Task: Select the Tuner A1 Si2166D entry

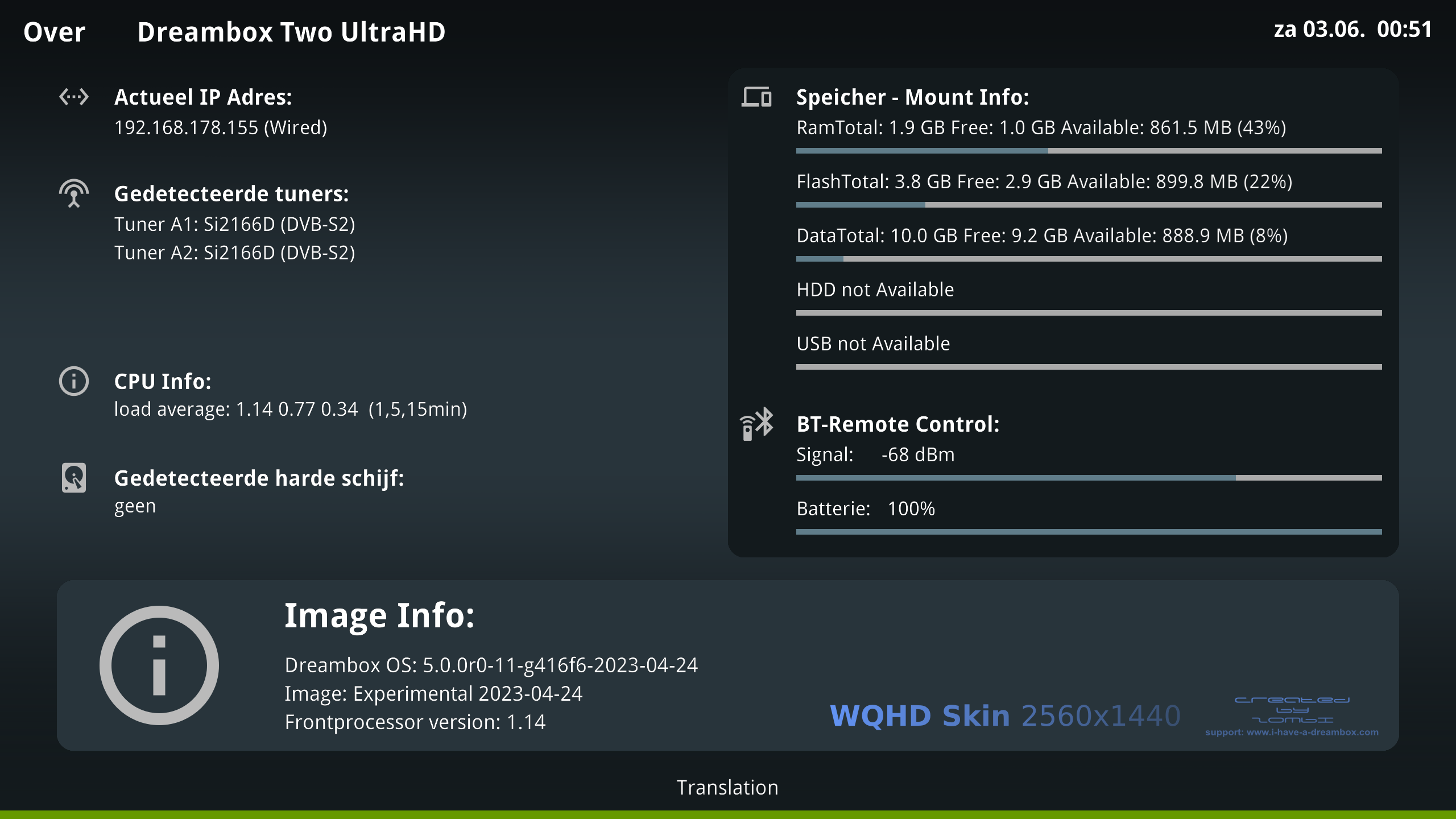Action: click(234, 225)
